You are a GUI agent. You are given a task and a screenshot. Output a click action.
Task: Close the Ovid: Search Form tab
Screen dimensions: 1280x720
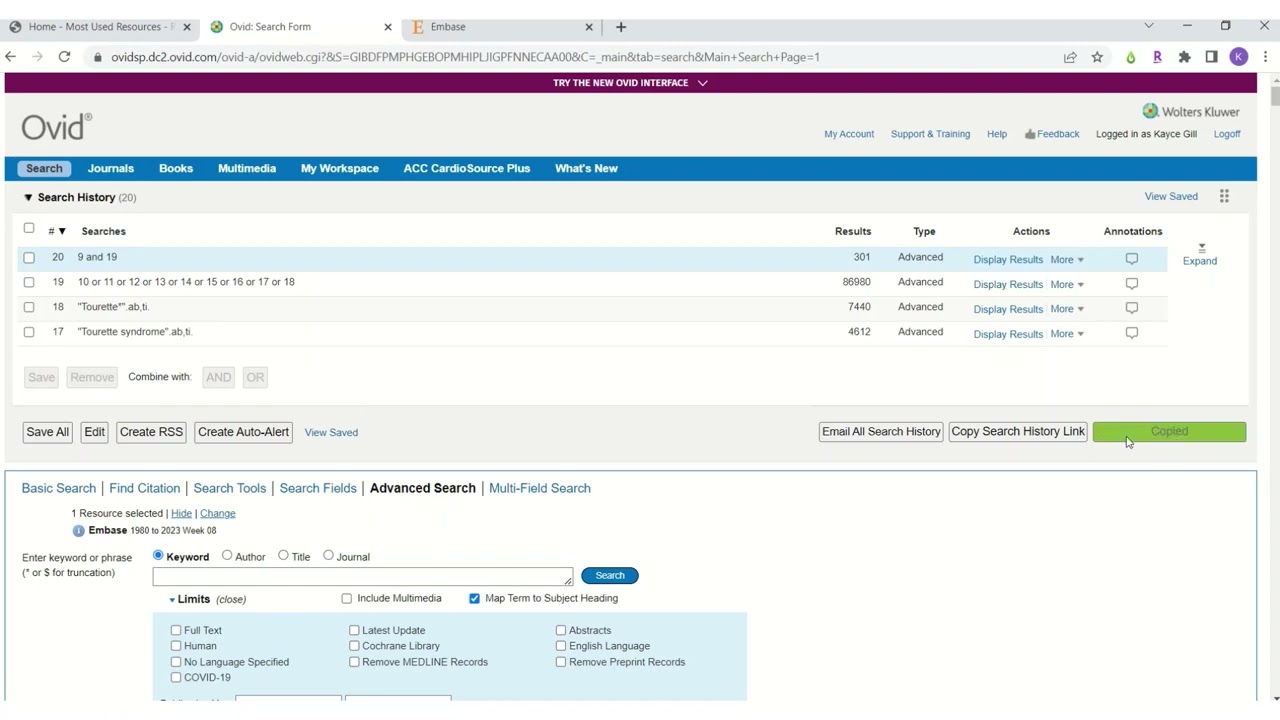(388, 27)
